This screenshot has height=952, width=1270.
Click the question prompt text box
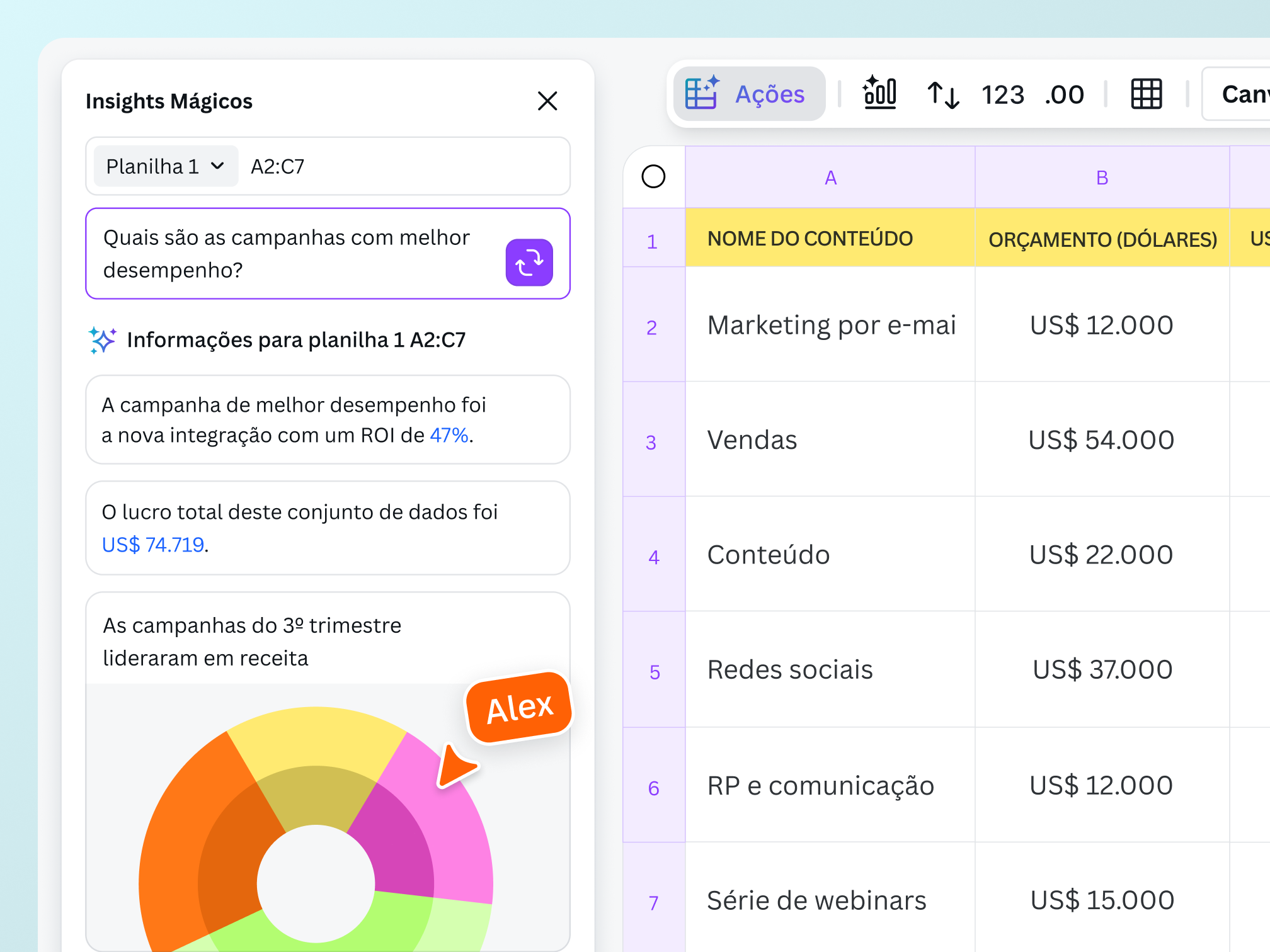point(328,253)
